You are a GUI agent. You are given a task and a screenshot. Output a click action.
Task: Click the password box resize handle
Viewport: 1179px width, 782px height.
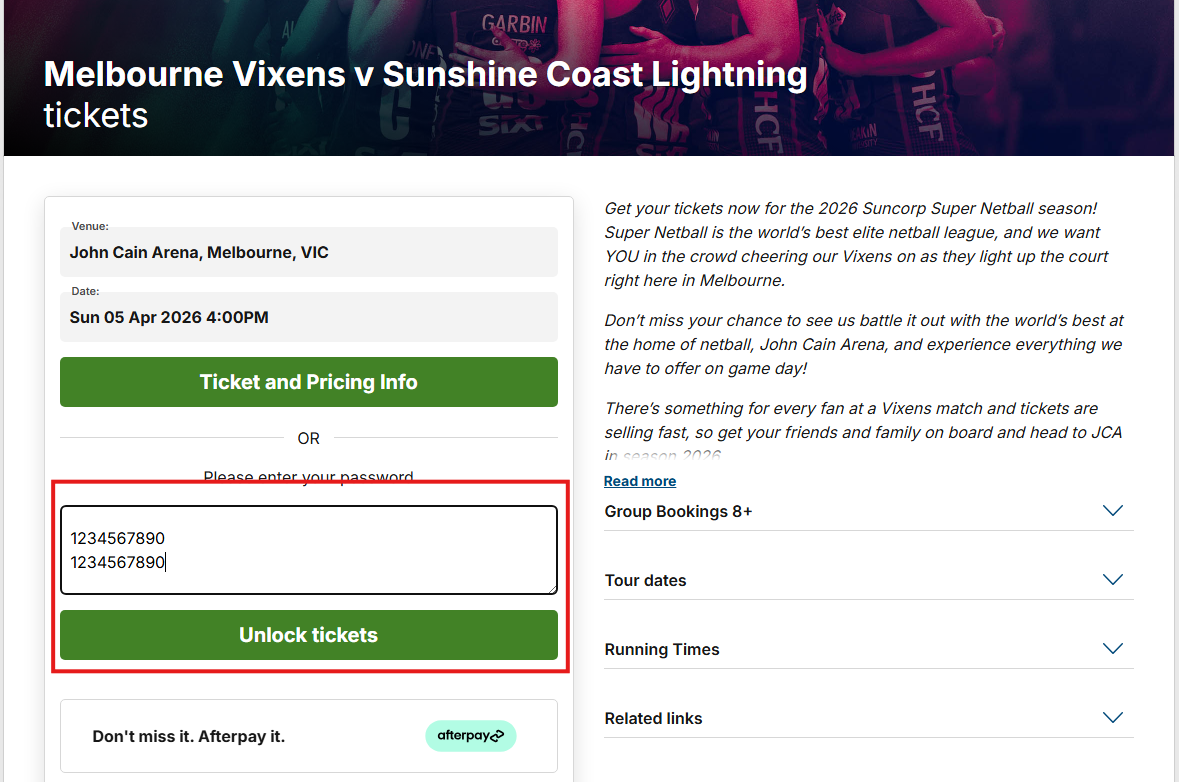coord(551,588)
